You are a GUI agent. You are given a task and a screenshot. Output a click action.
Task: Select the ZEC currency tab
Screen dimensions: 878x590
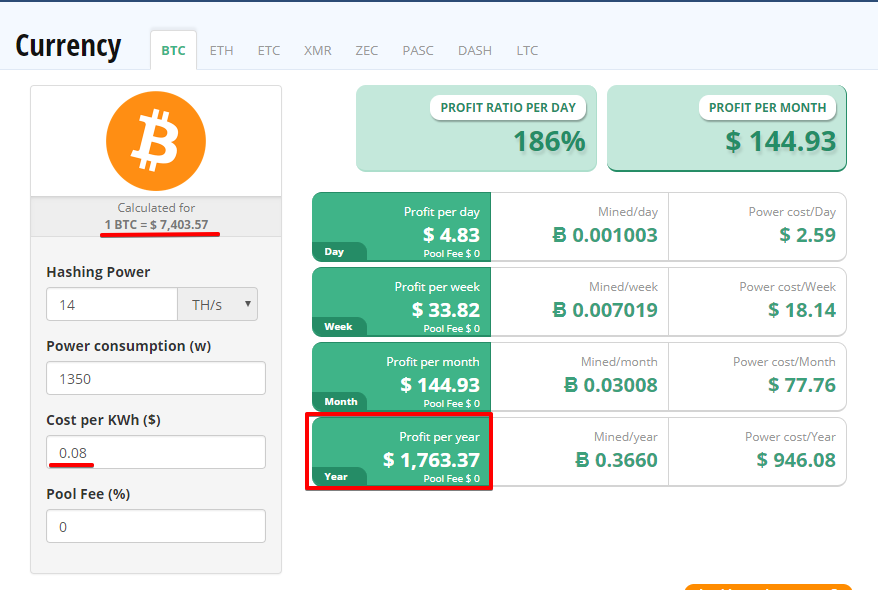(367, 50)
